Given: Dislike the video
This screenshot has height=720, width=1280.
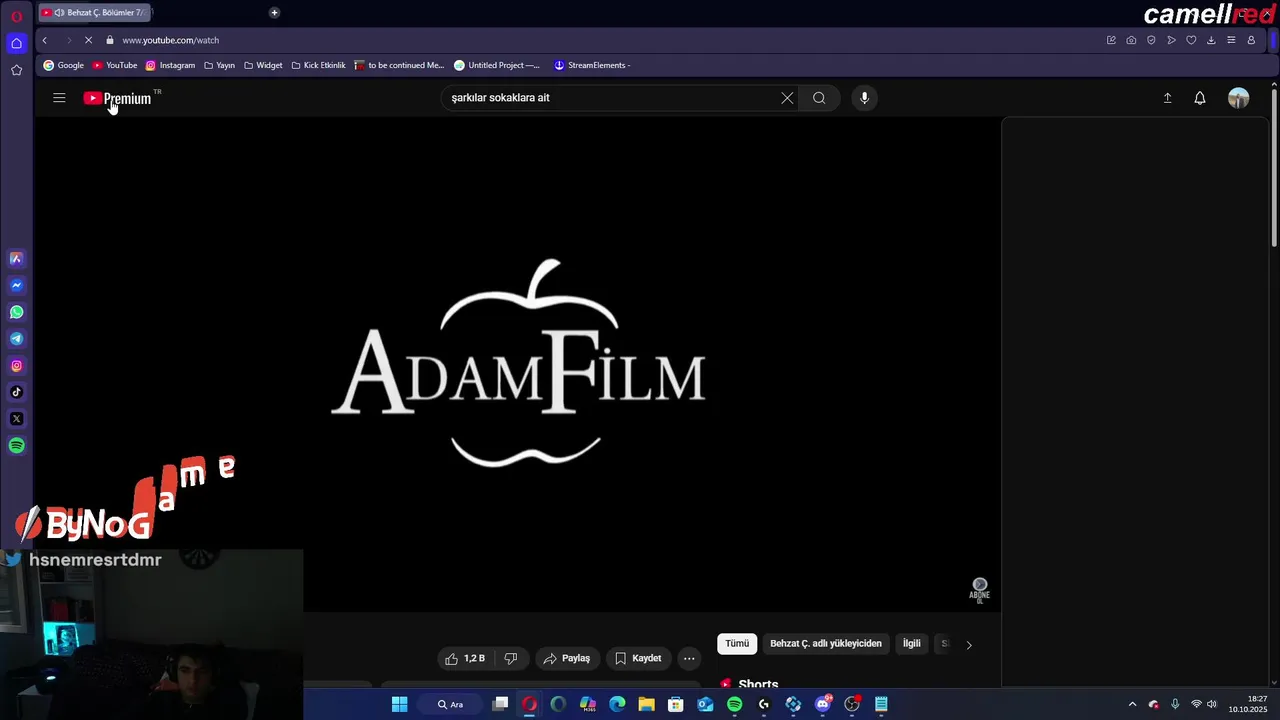Looking at the screenshot, I should pos(511,658).
